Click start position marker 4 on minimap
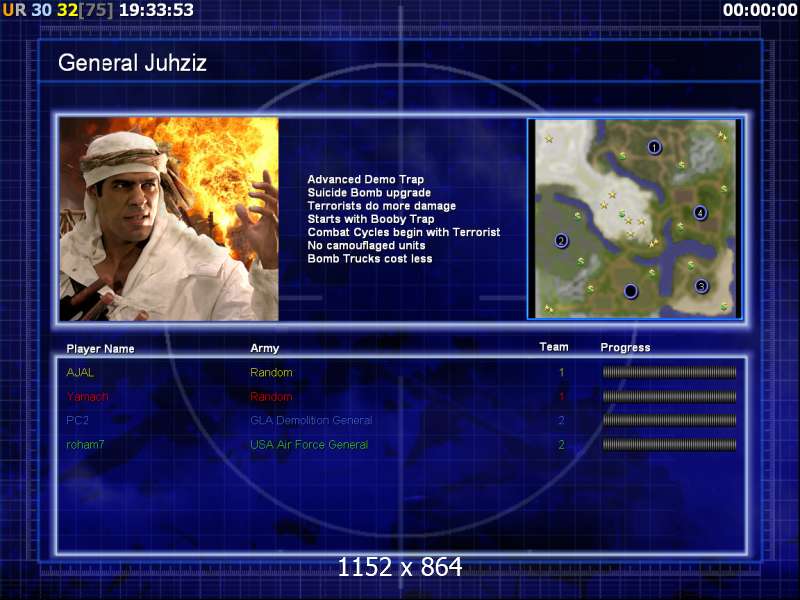This screenshot has width=800, height=600. [x=701, y=213]
